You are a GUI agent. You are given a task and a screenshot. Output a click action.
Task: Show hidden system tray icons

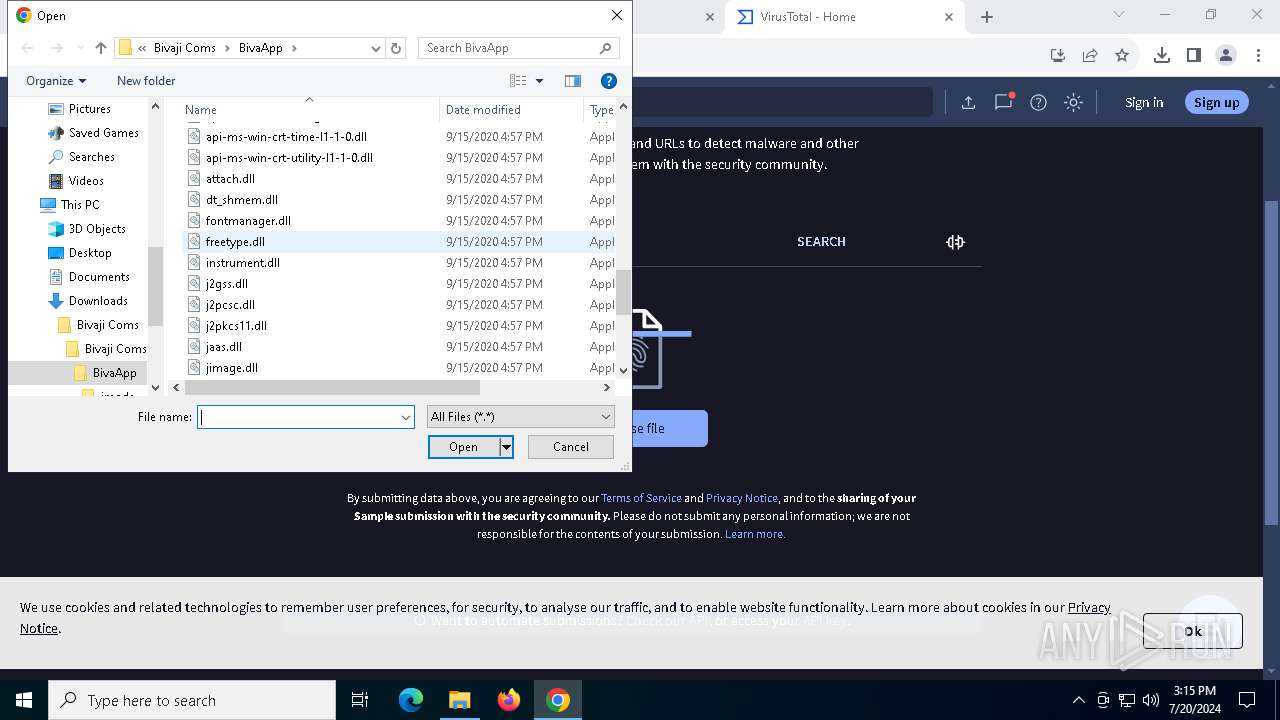click(x=1078, y=700)
